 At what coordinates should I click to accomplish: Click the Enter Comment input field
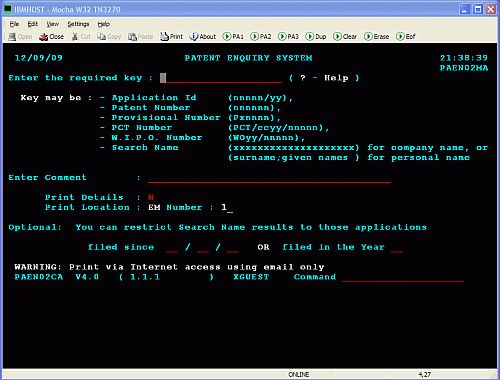click(269, 178)
